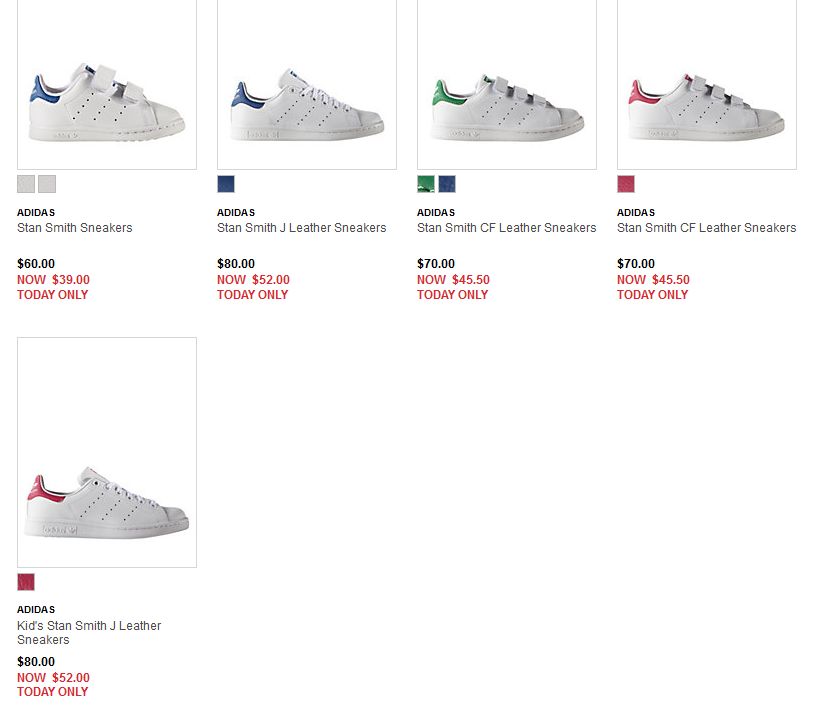Choose blue swatch next to the green swatch
Image resolution: width=826 pixels, height=708 pixels.
(x=447, y=184)
